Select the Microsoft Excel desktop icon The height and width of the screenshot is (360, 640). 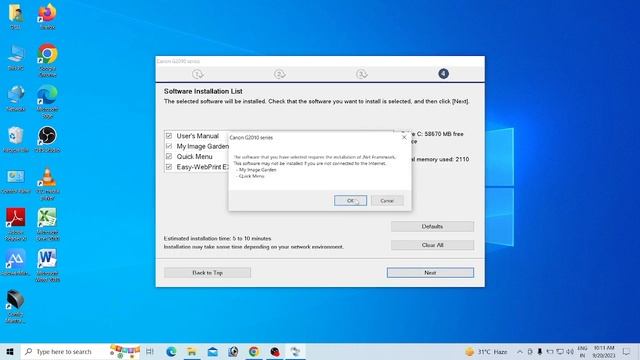click(47, 224)
